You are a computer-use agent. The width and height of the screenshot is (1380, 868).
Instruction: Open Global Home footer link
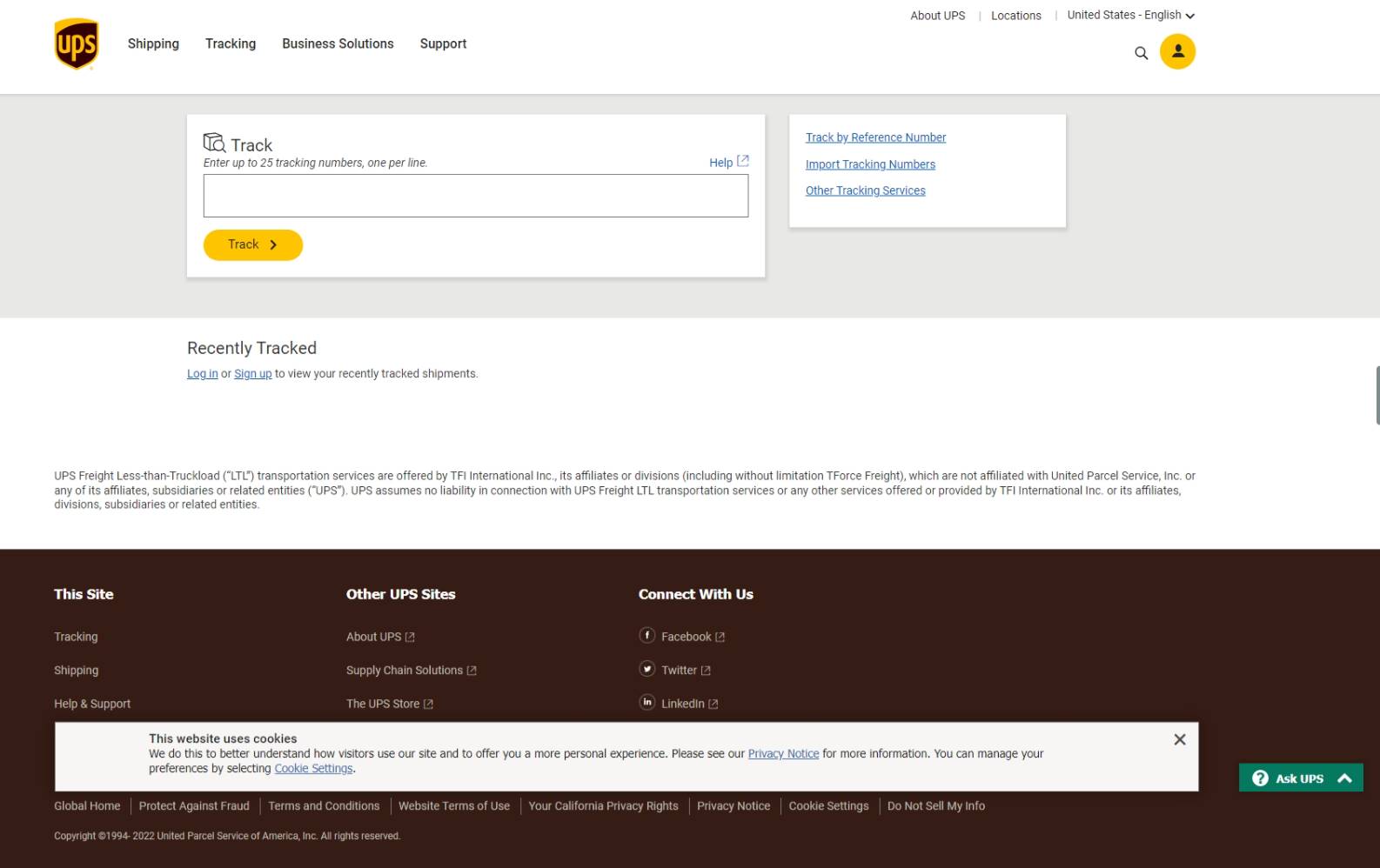click(87, 806)
